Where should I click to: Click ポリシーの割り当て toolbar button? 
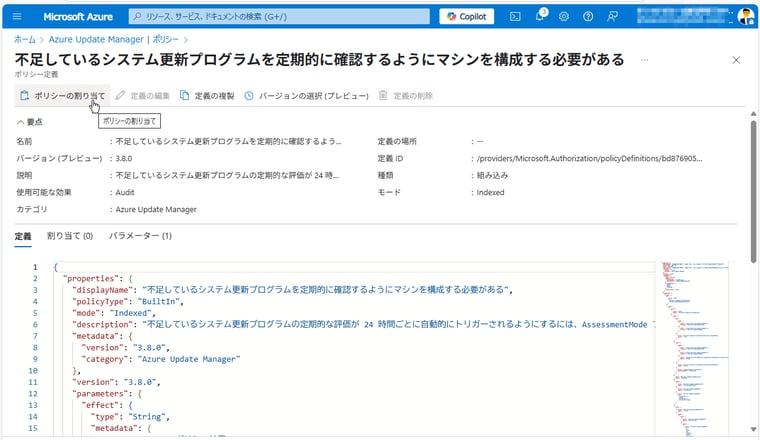point(63,95)
